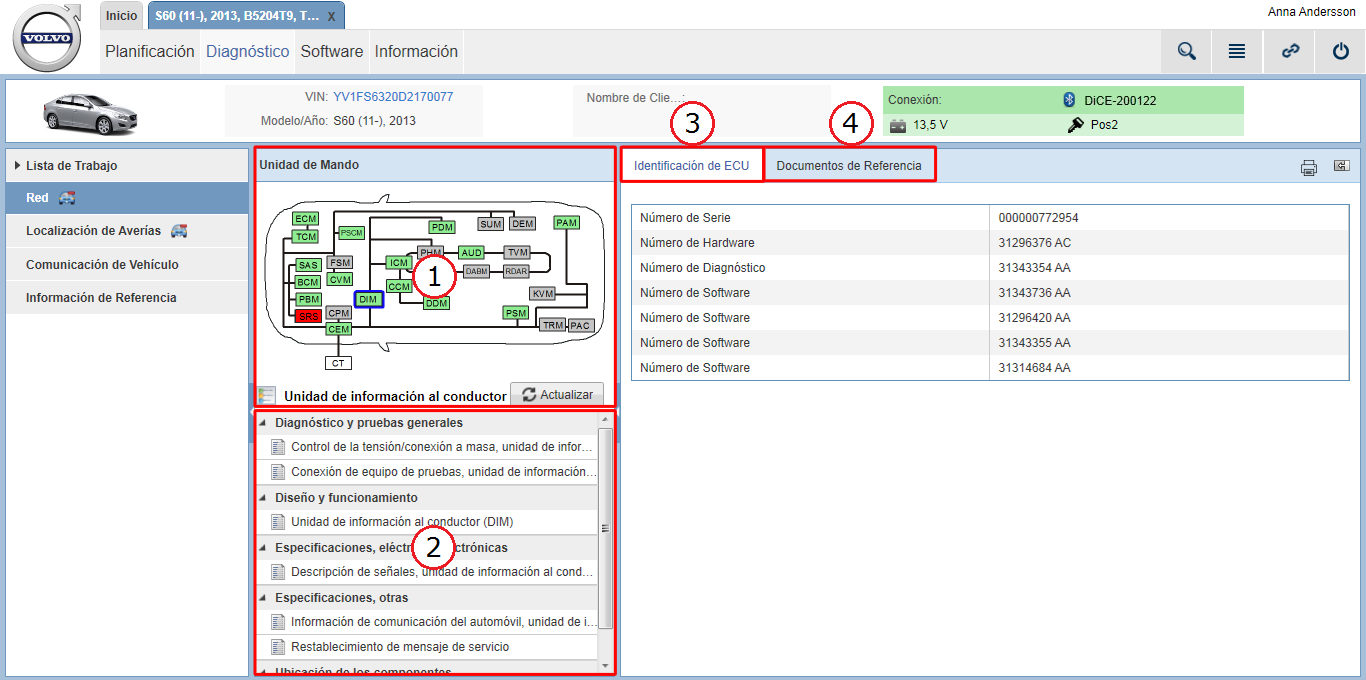Select the KVM control unit node
This screenshot has height=680, width=1366.
pos(542,293)
